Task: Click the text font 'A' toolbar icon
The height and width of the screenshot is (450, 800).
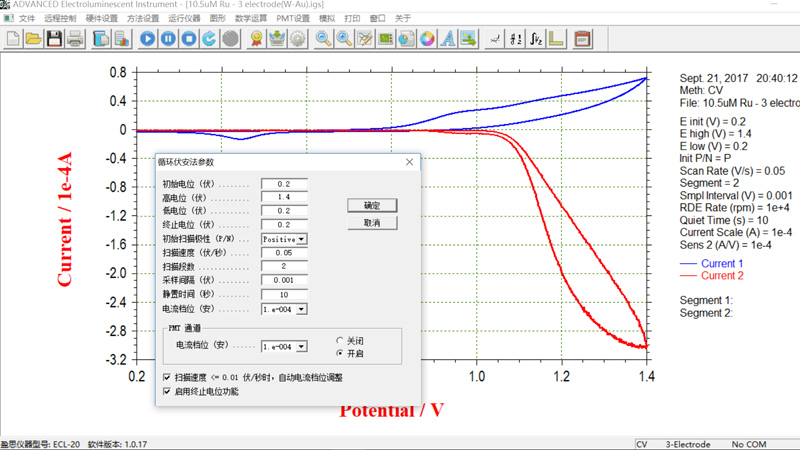Action: coord(448,39)
